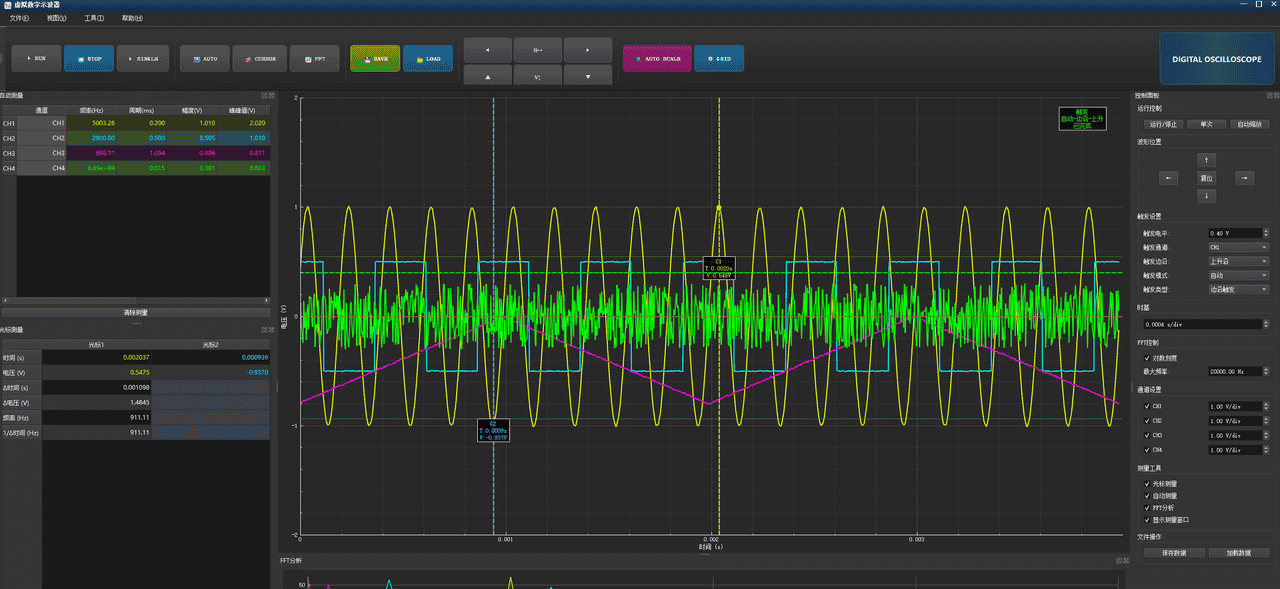Activate AUTO SCALE in the toolbar

click(656, 59)
